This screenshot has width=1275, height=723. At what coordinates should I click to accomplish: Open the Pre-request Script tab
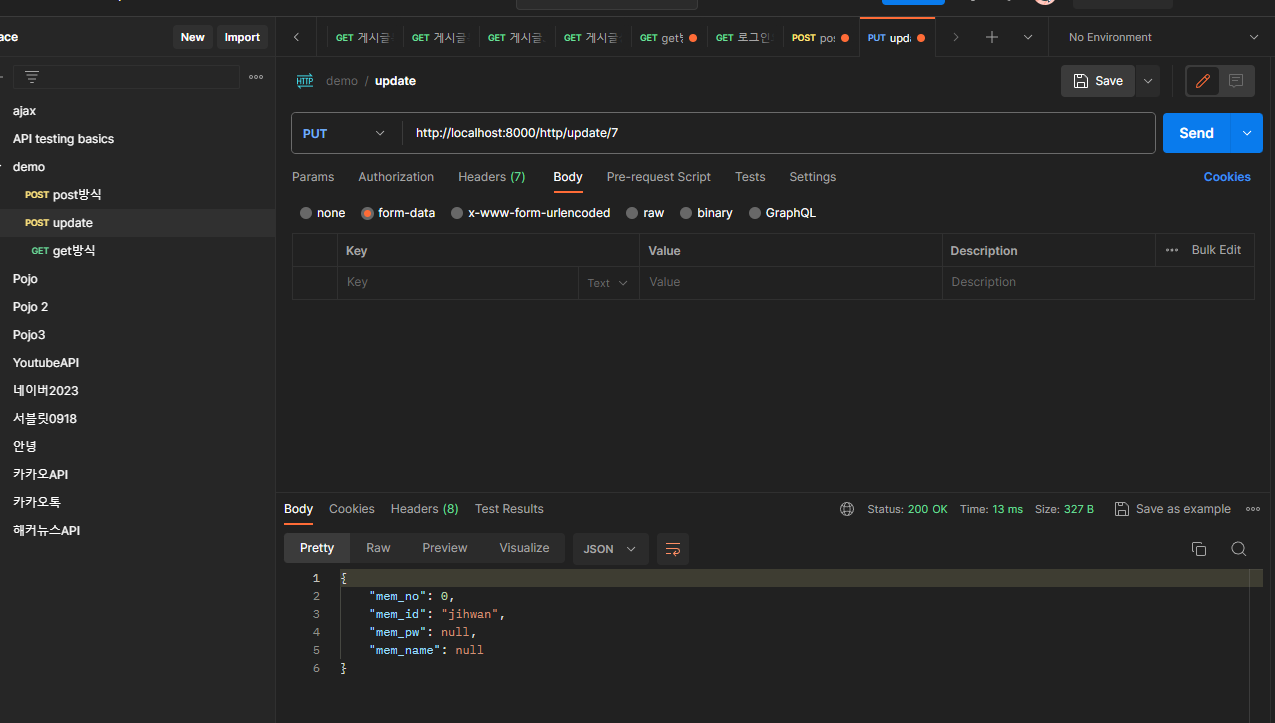659,177
